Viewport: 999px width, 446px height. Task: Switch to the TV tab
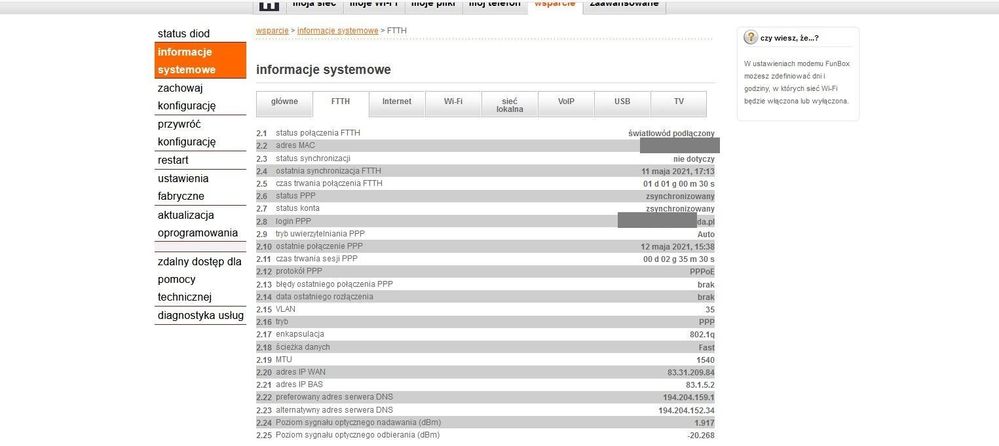pos(678,101)
